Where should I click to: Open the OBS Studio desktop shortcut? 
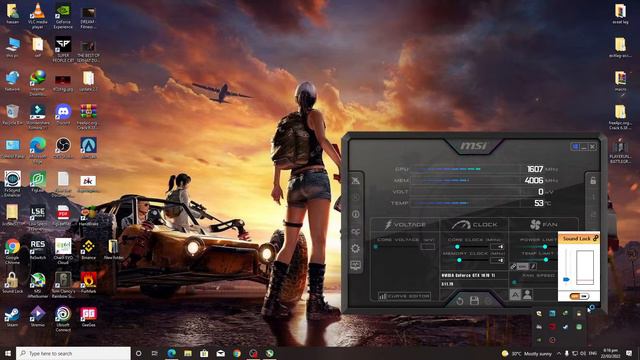coord(63,148)
